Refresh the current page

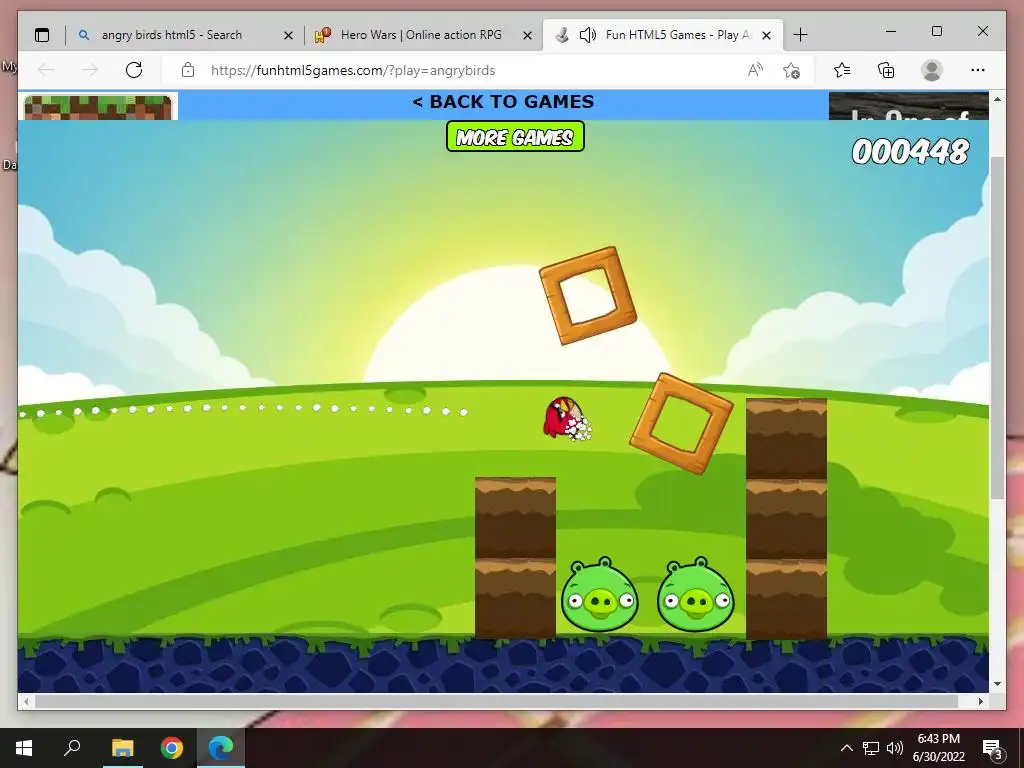pos(134,70)
